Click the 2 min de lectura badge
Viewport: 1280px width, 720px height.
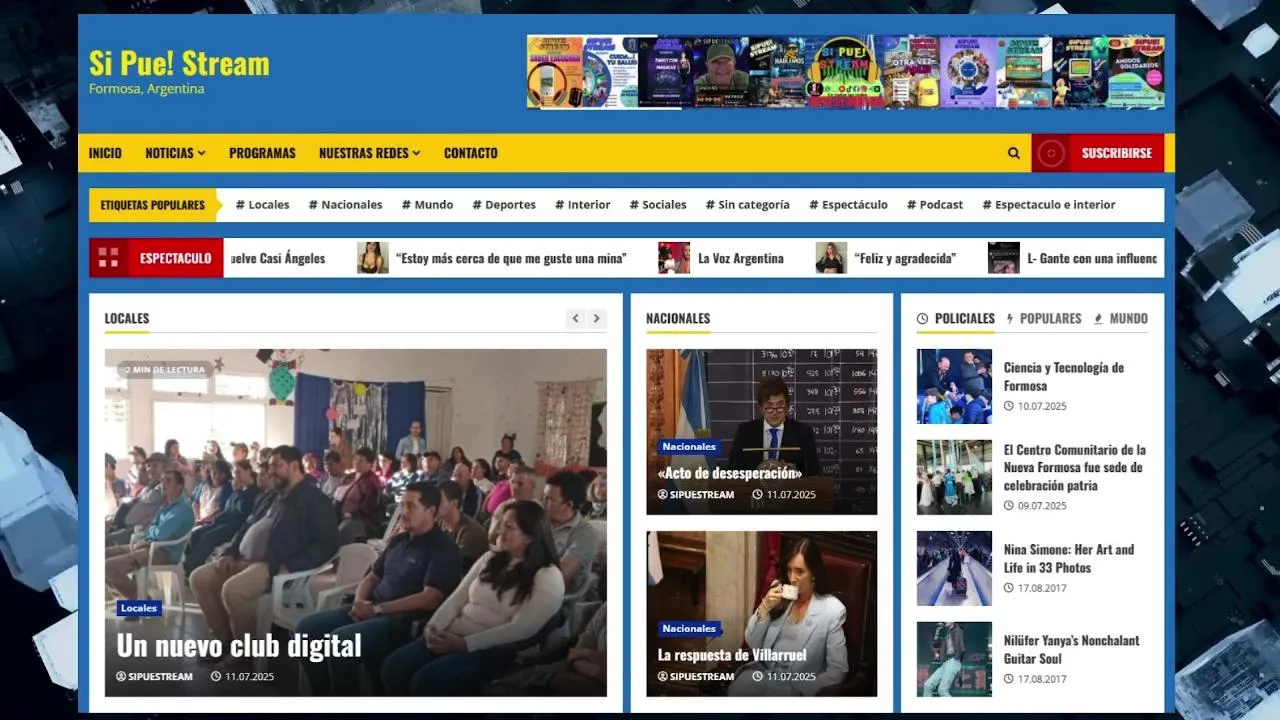click(x=165, y=370)
